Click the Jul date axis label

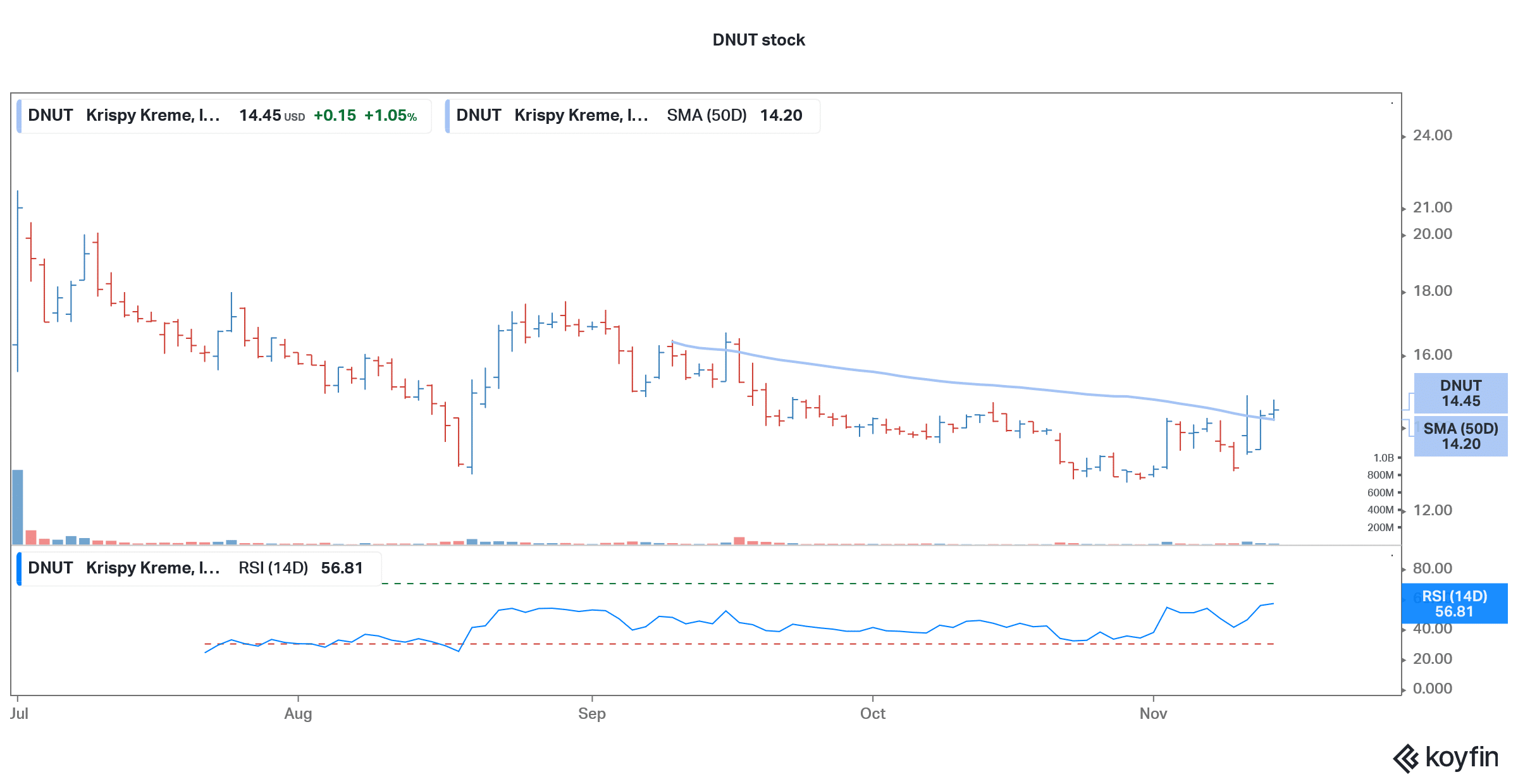[x=19, y=714]
